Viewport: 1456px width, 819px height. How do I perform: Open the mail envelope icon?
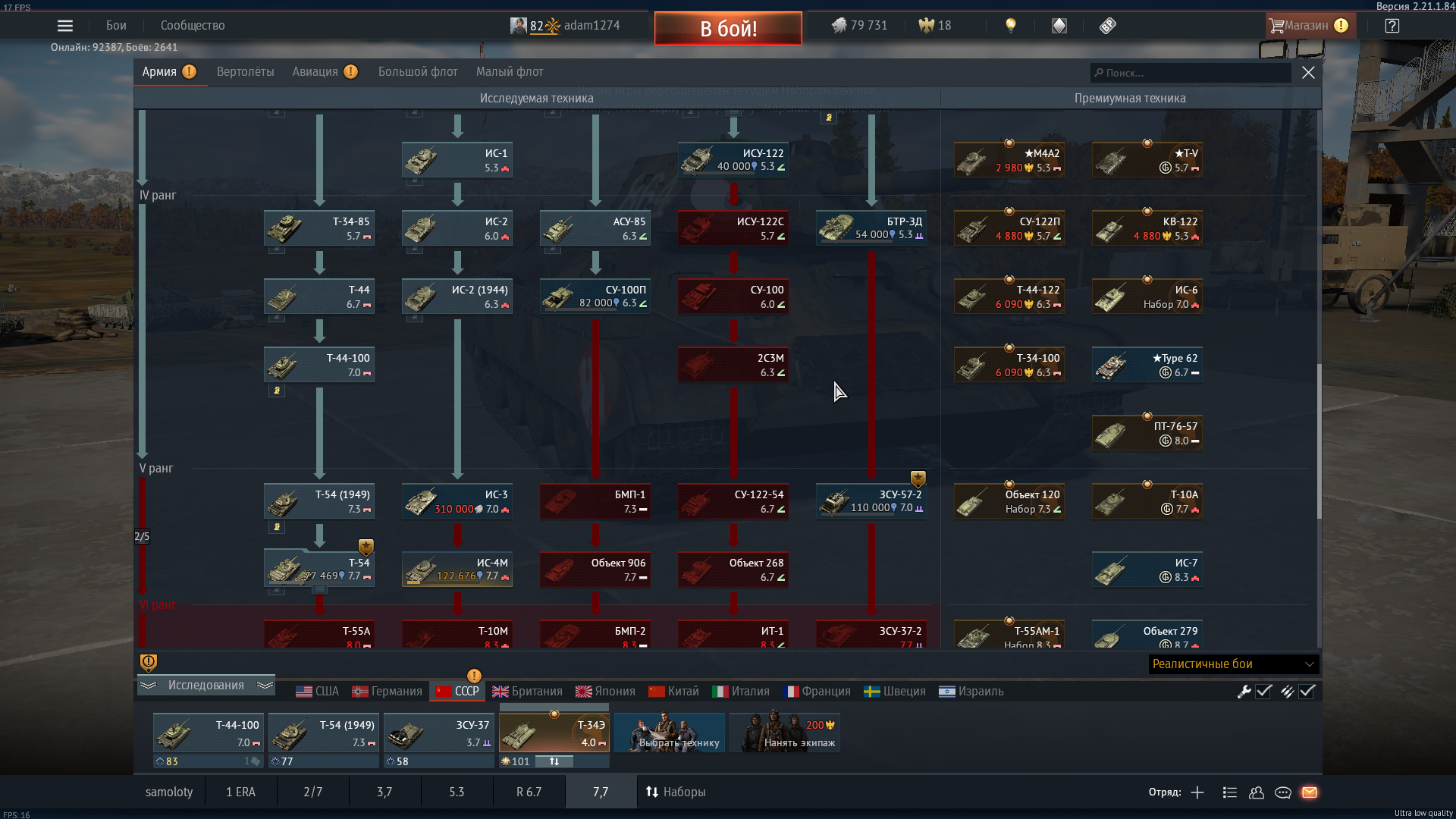[x=1310, y=792]
